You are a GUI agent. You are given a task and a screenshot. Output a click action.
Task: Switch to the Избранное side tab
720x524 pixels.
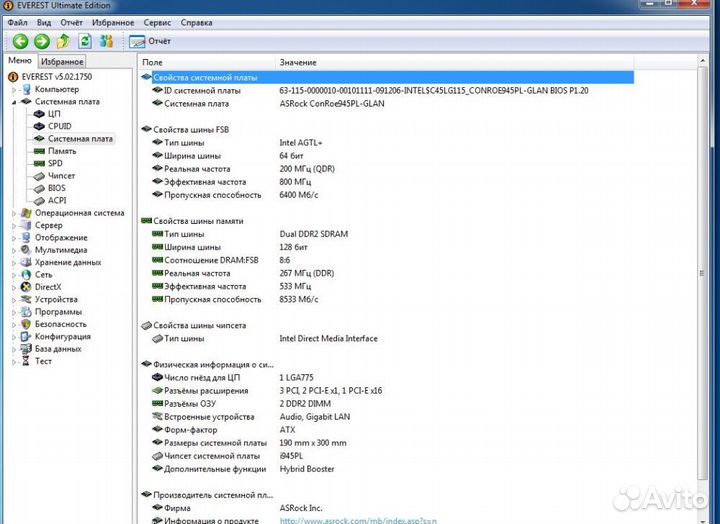pos(62,62)
